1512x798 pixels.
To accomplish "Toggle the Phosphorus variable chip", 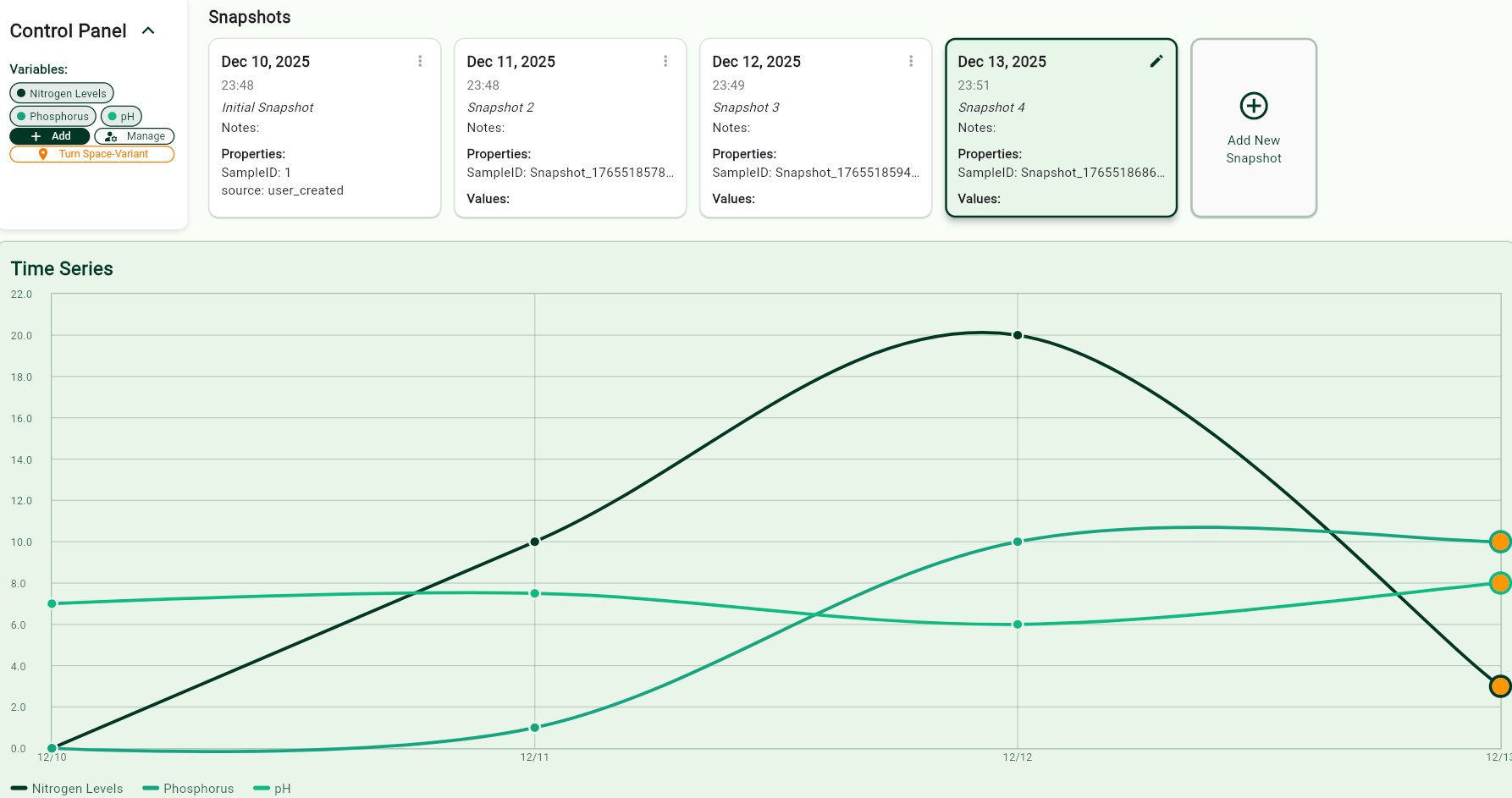I will 52,116.
